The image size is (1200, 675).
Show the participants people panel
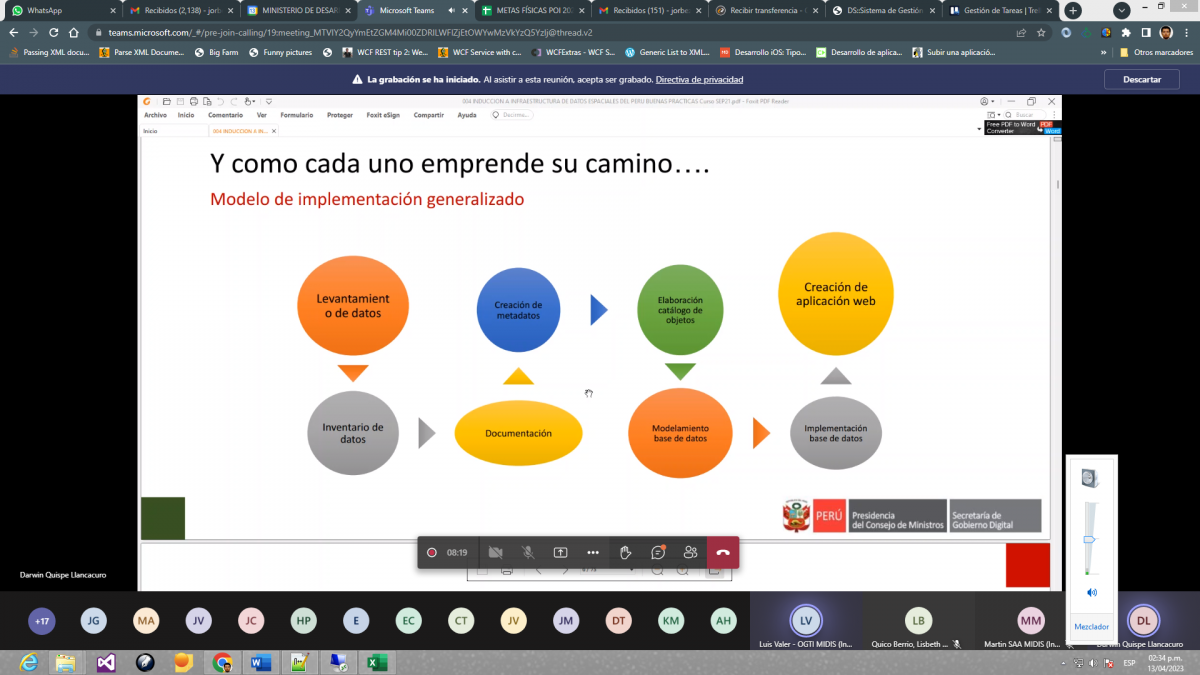point(690,552)
